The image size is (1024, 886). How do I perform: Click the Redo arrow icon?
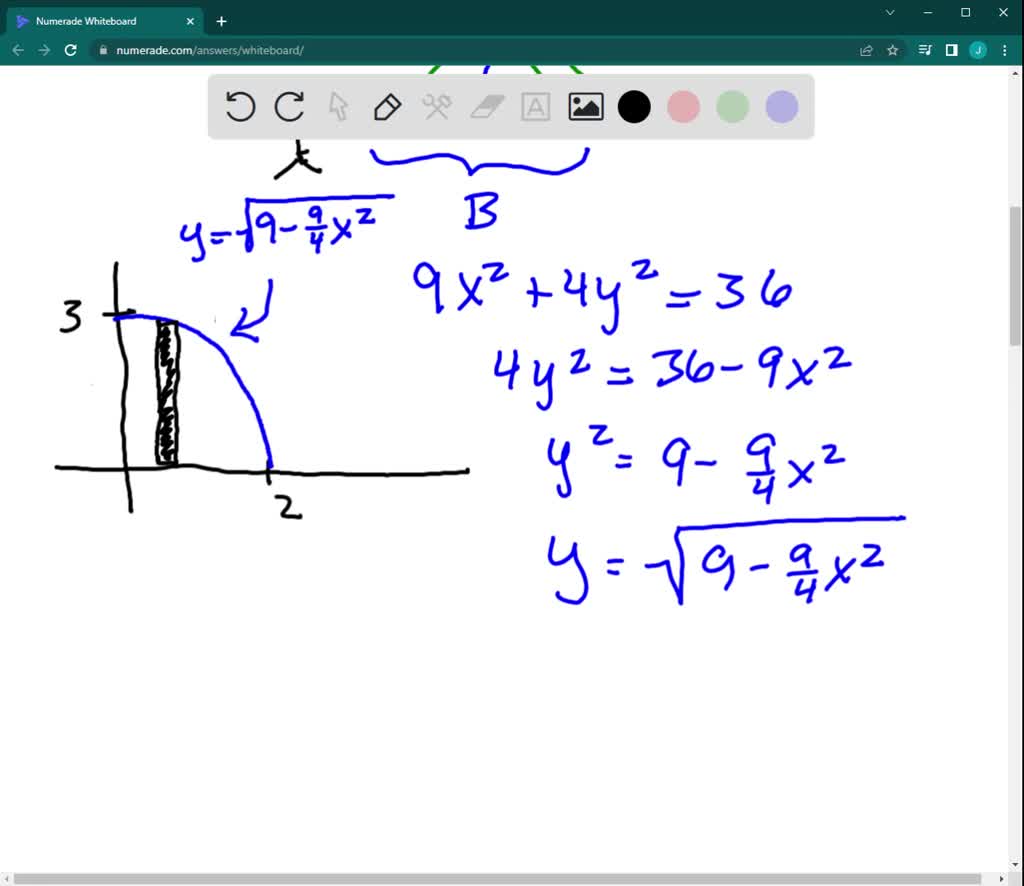tap(289, 106)
